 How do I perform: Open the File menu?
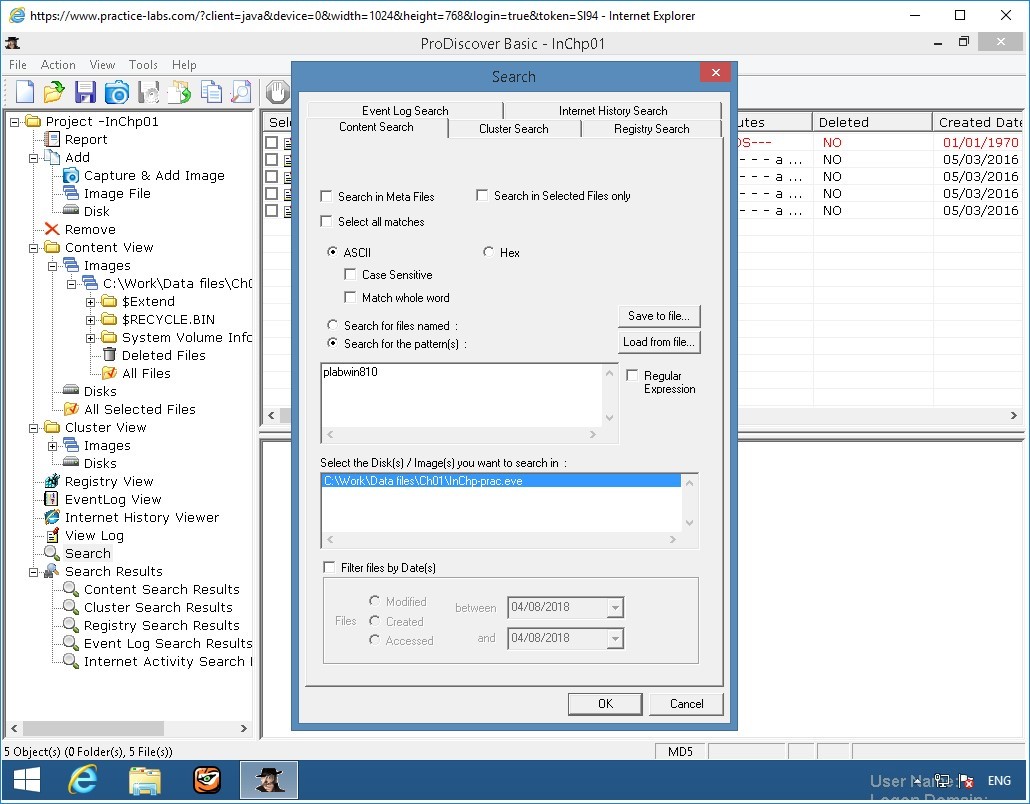18,64
